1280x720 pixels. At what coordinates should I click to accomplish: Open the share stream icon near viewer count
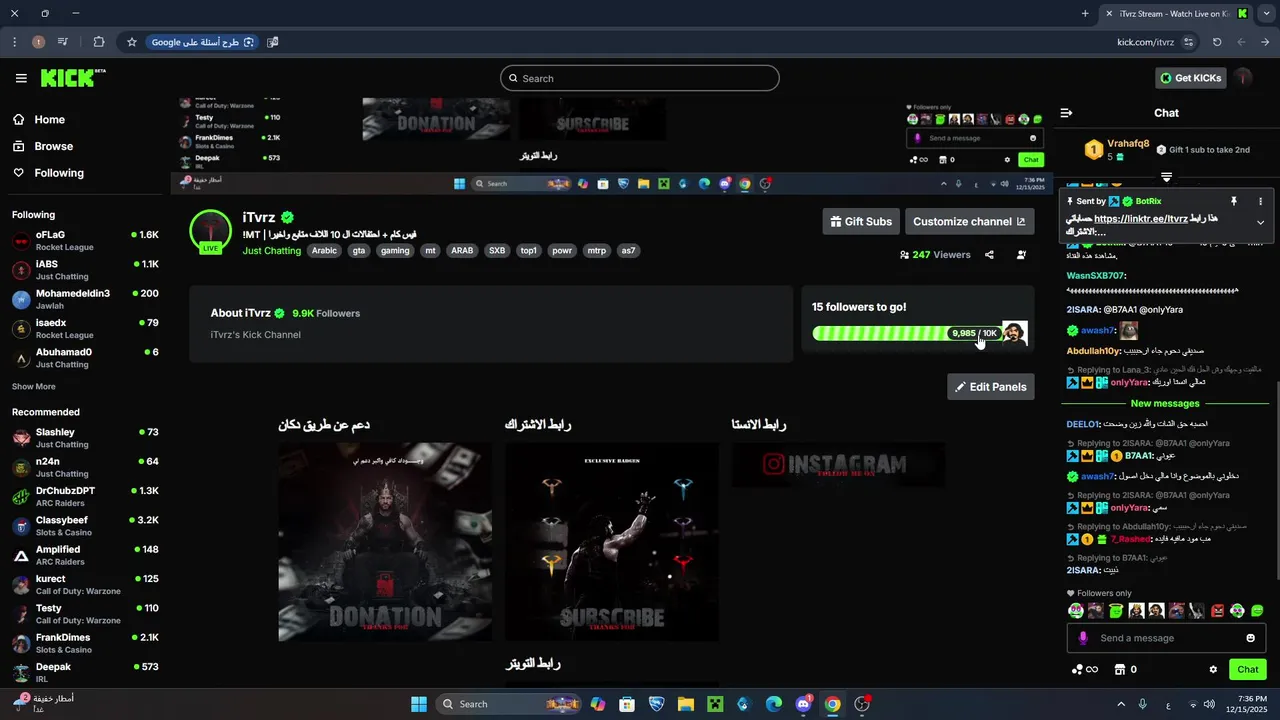pos(989,255)
